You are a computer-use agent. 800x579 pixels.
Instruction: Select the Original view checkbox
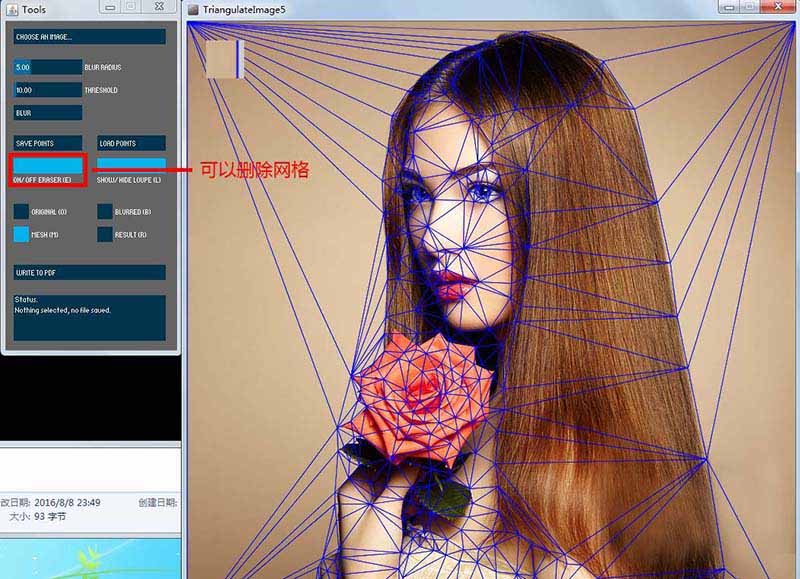(x=21, y=211)
